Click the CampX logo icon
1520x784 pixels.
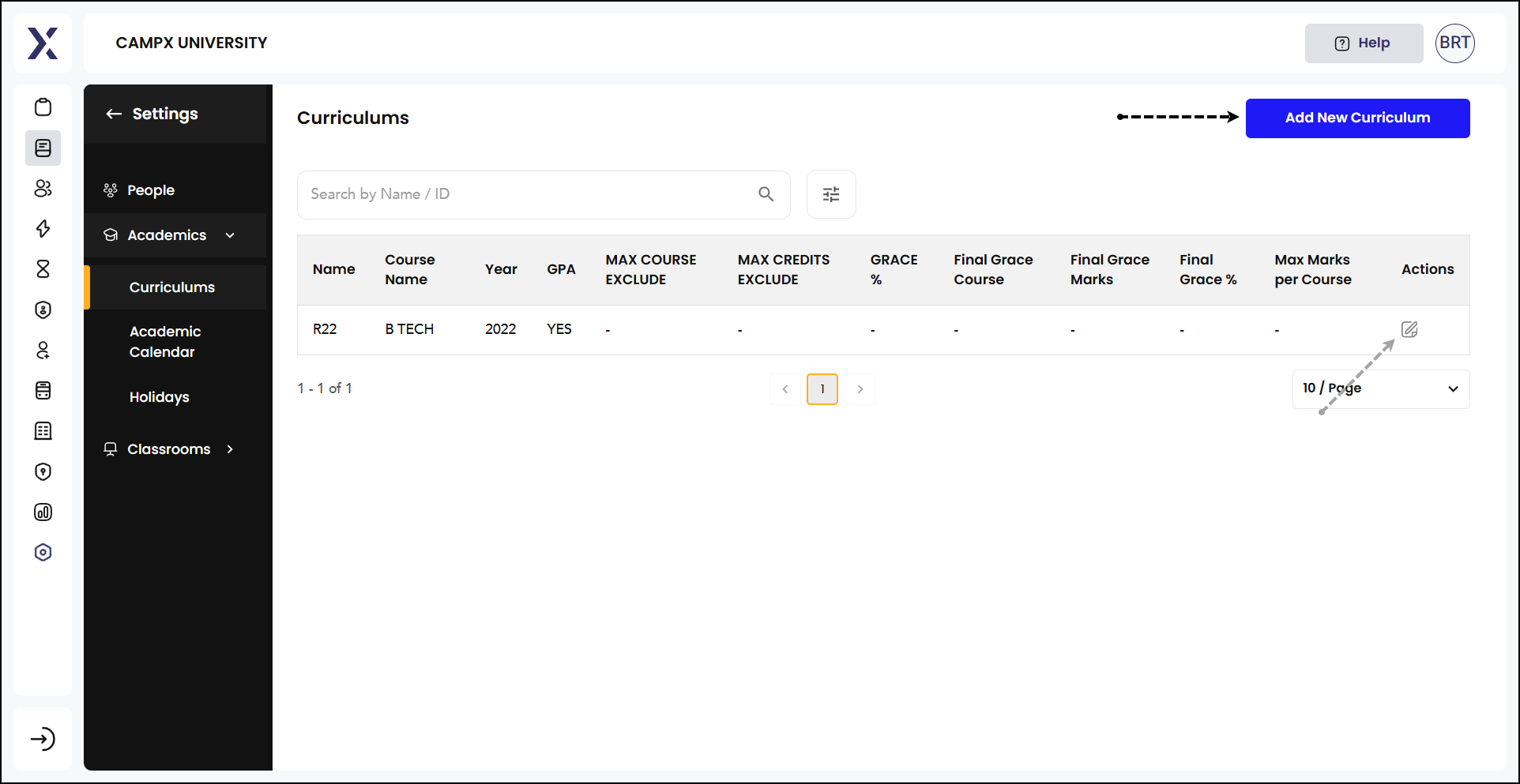click(43, 43)
